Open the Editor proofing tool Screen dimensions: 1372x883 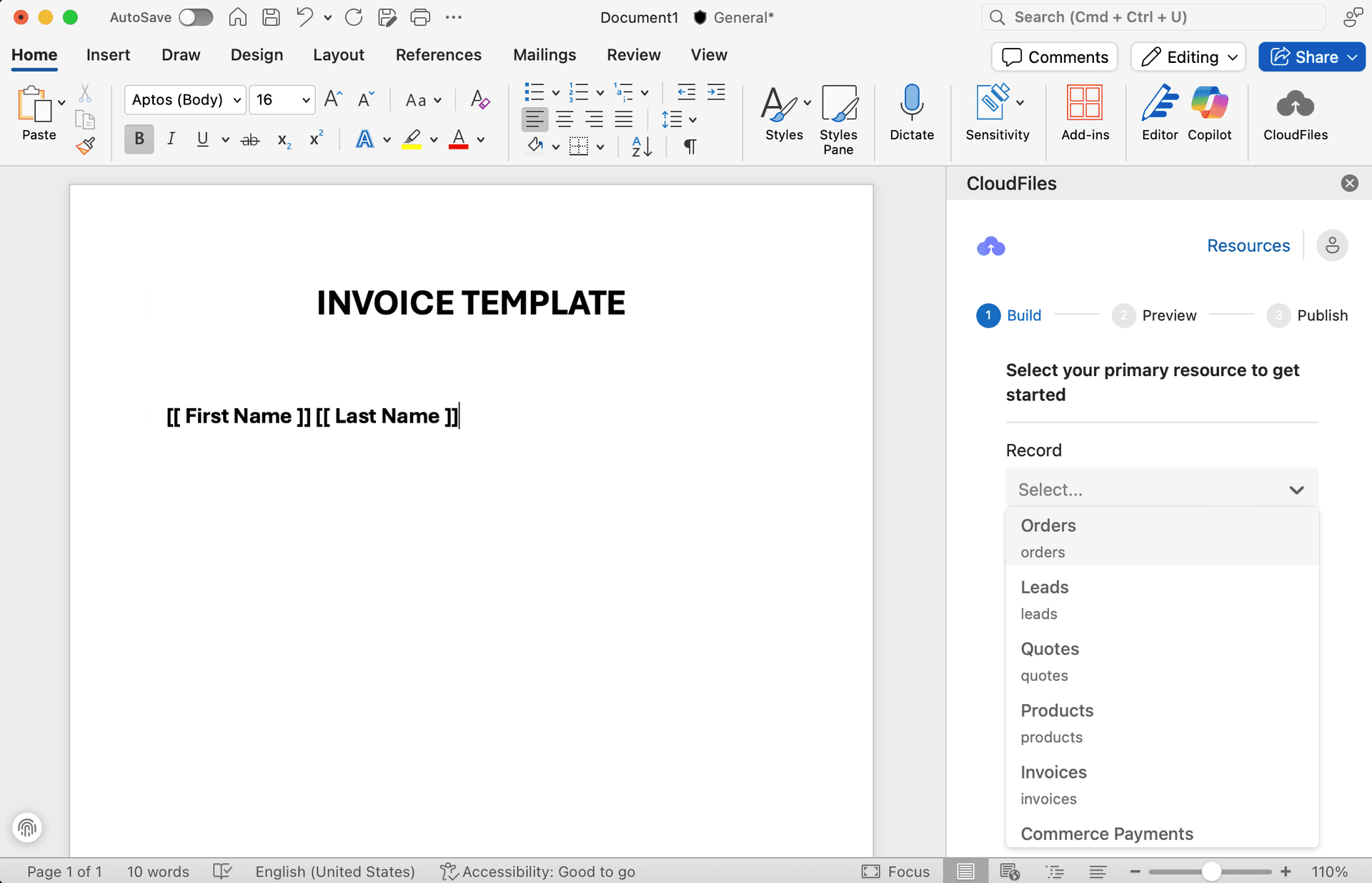(1159, 104)
